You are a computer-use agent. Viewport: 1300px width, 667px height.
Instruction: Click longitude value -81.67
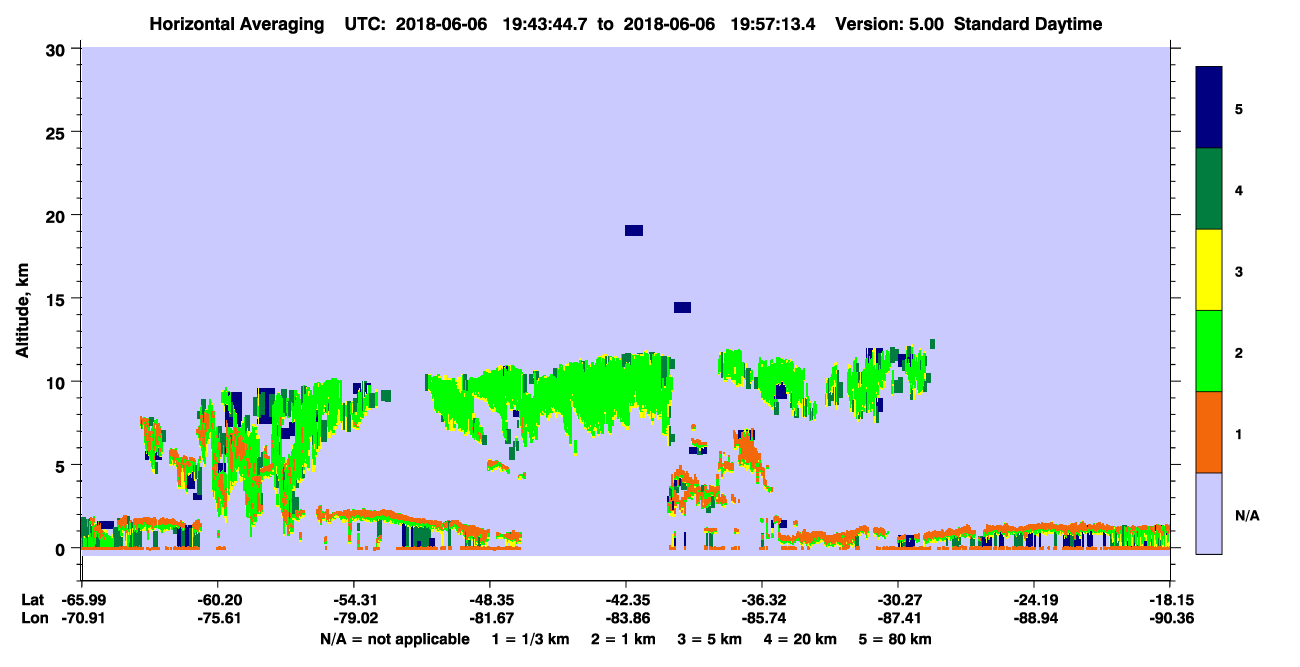pyautogui.click(x=489, y=618)
